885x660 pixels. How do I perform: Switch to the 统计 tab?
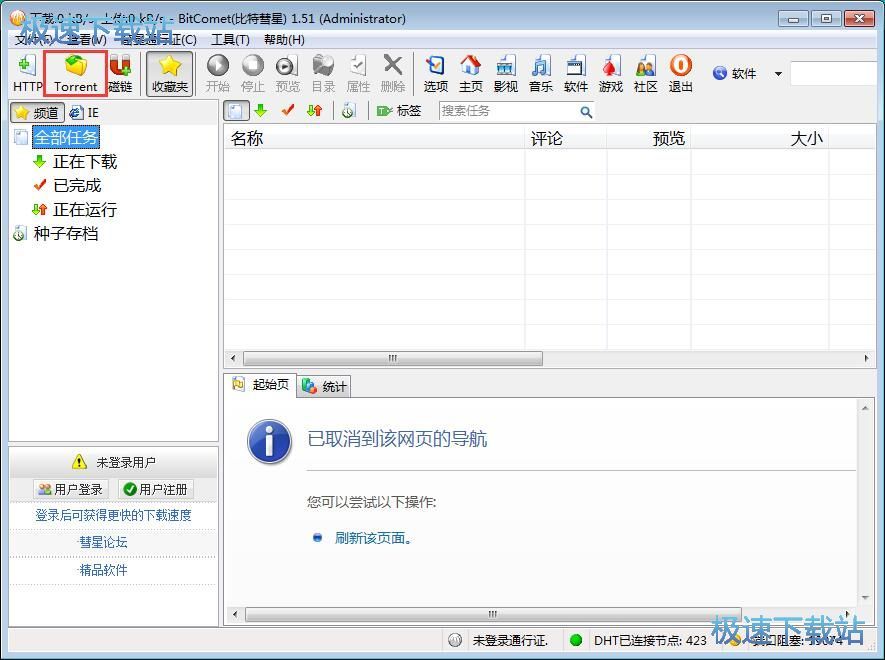coord(324,386)
